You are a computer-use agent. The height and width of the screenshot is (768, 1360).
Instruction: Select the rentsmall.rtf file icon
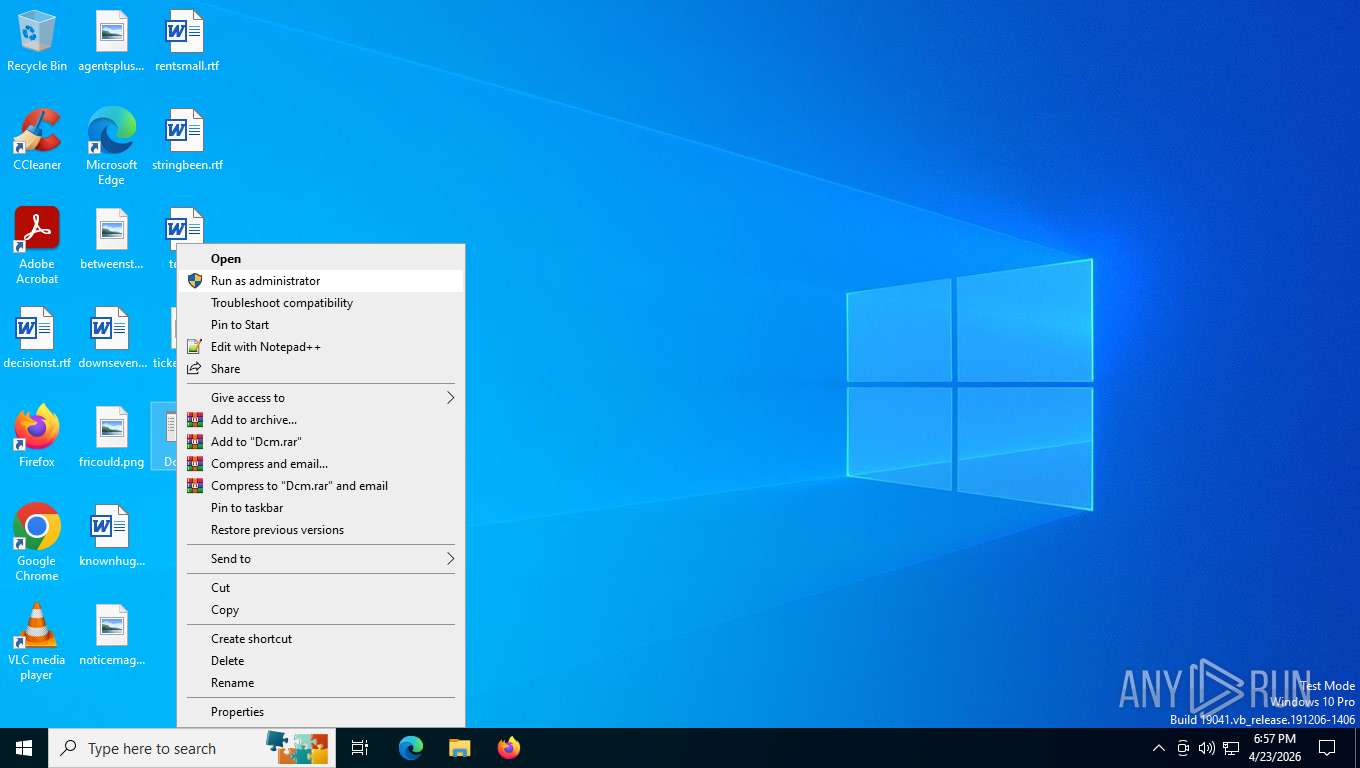pyautogui.click(x=186, y=41)
